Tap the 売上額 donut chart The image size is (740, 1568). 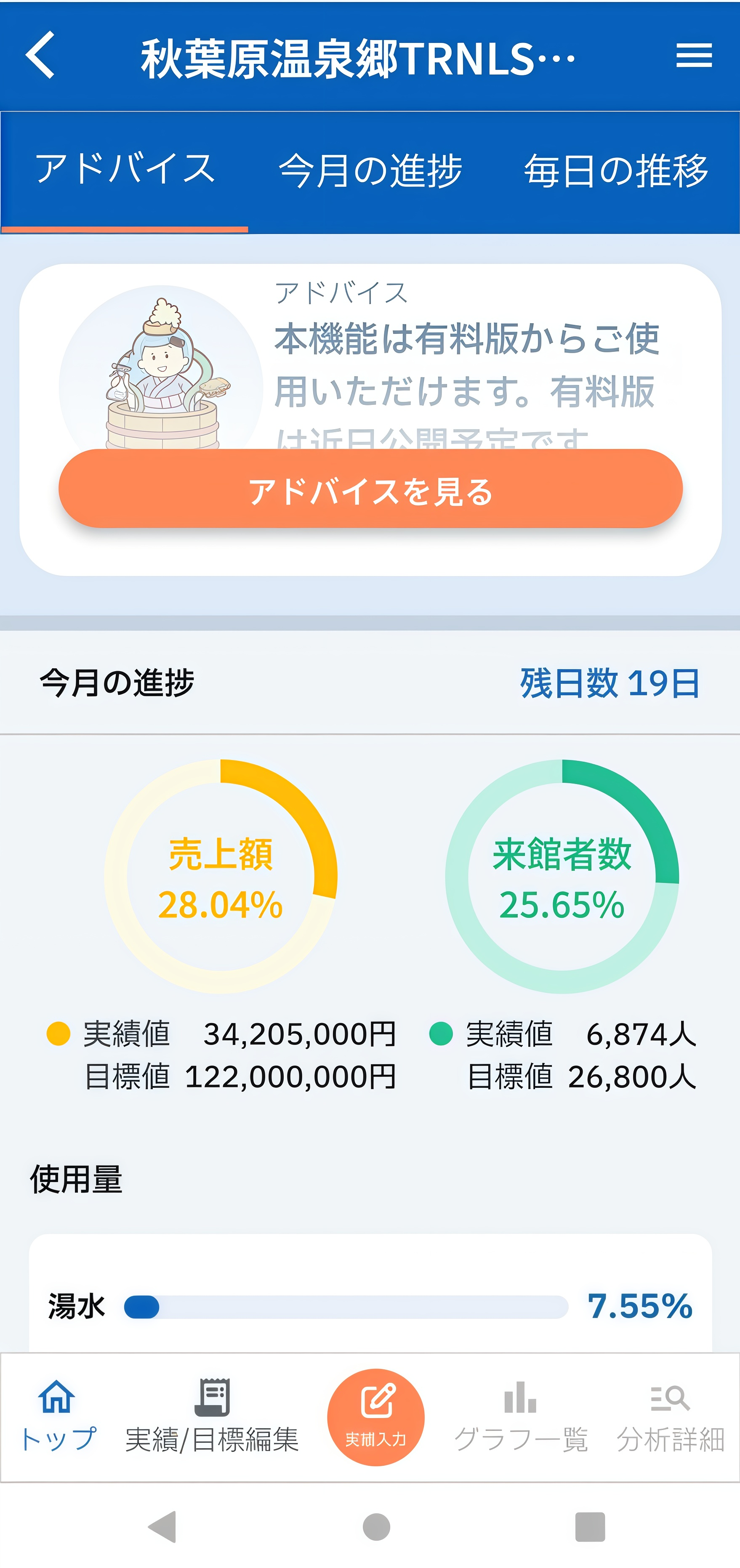pyautogui.click(x=221, y=877)
